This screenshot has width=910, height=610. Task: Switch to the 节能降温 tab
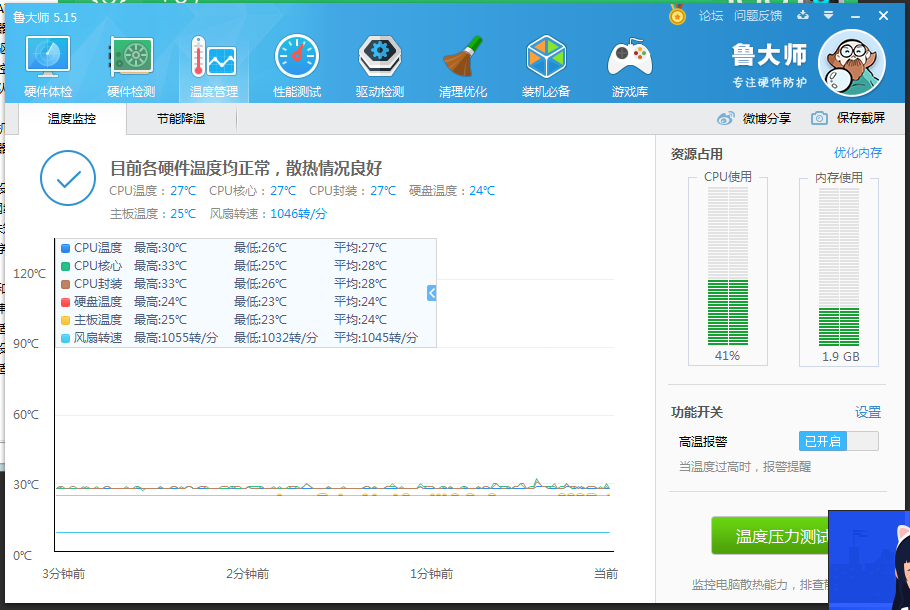tap(180, 119)
